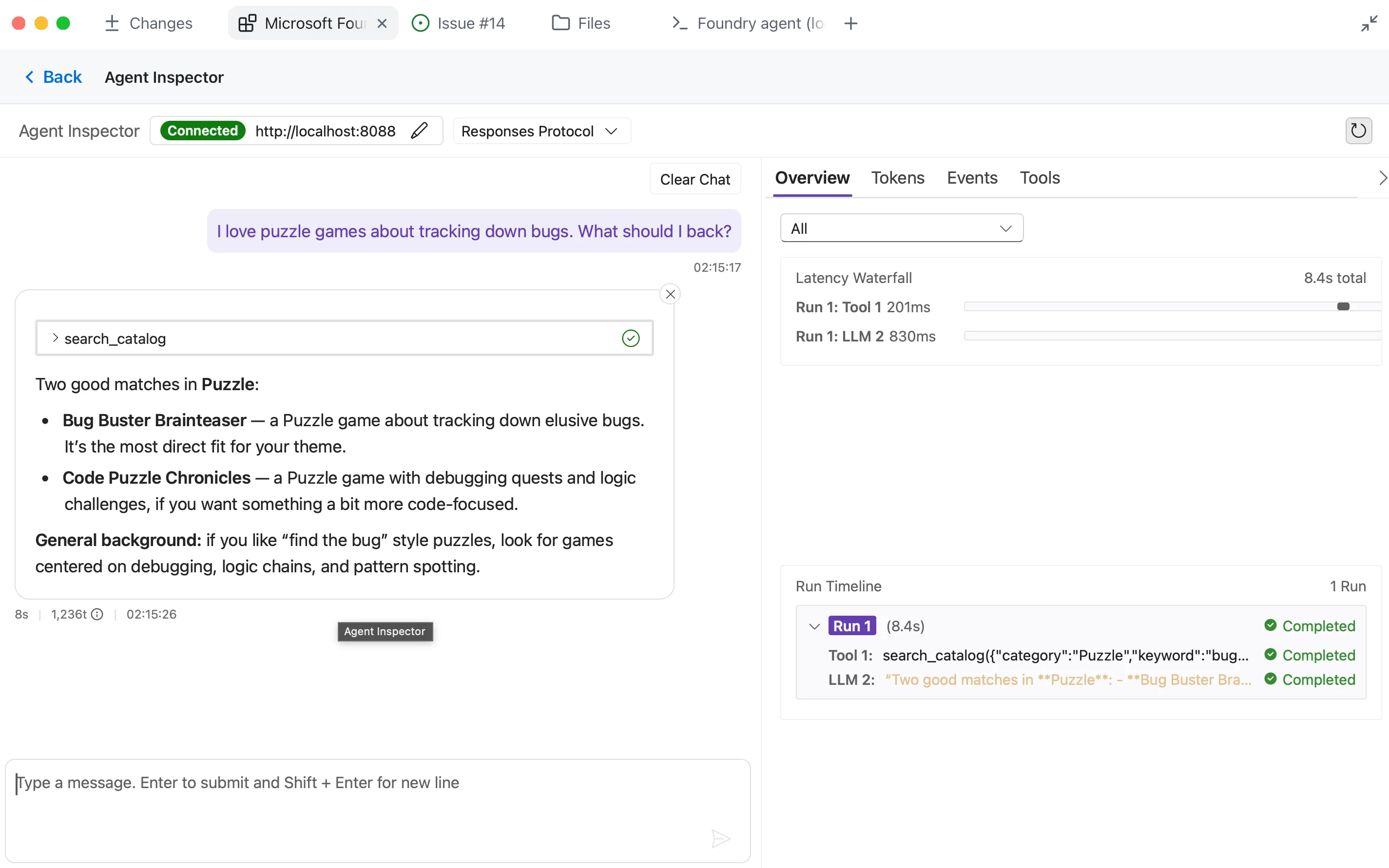Click the Issue #14 status circle icon
This screenshot has height=868, width=1389.
point(421,23)
